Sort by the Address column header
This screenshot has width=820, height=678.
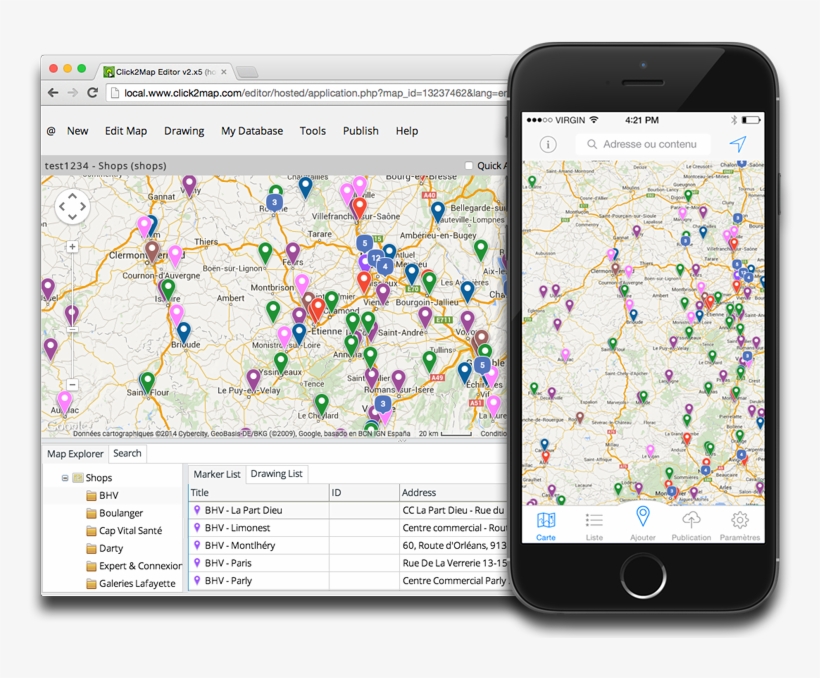click(x=454, y=492)
